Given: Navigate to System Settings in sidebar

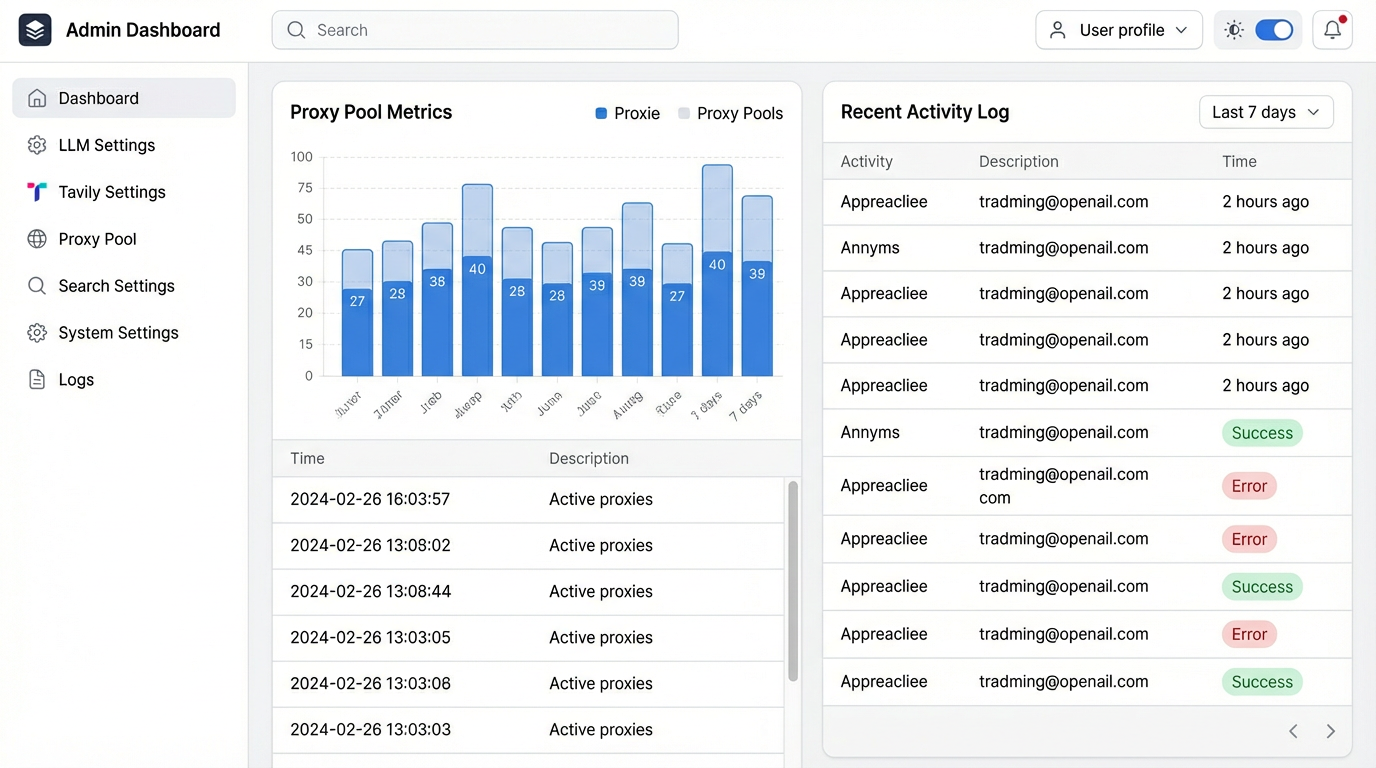Looking at the screenshot, I should click(118, 333).
